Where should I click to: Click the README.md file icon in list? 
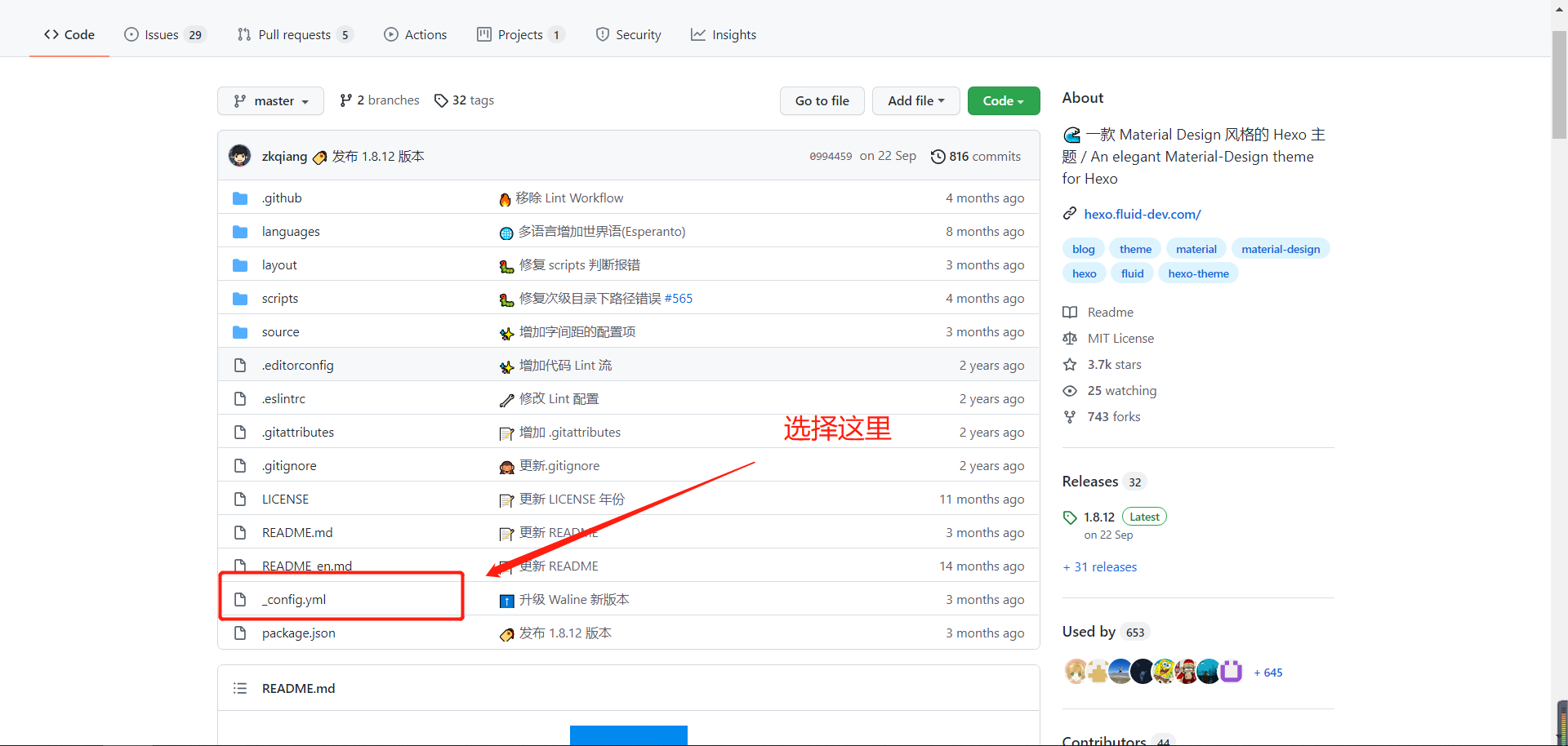[240, 532]
